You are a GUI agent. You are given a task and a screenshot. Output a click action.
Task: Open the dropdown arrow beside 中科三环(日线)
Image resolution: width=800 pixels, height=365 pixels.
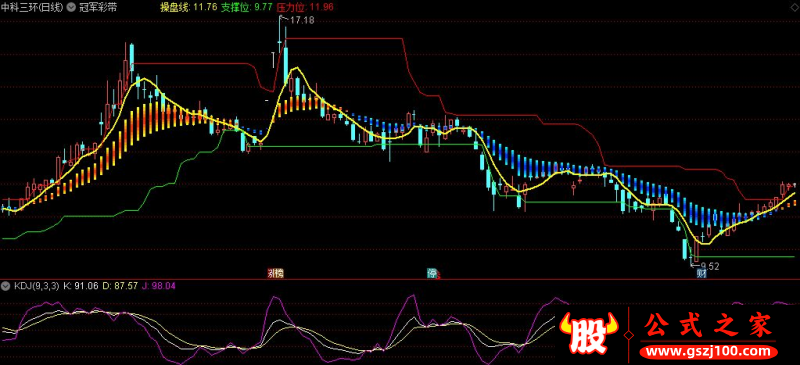click(70, 8)
